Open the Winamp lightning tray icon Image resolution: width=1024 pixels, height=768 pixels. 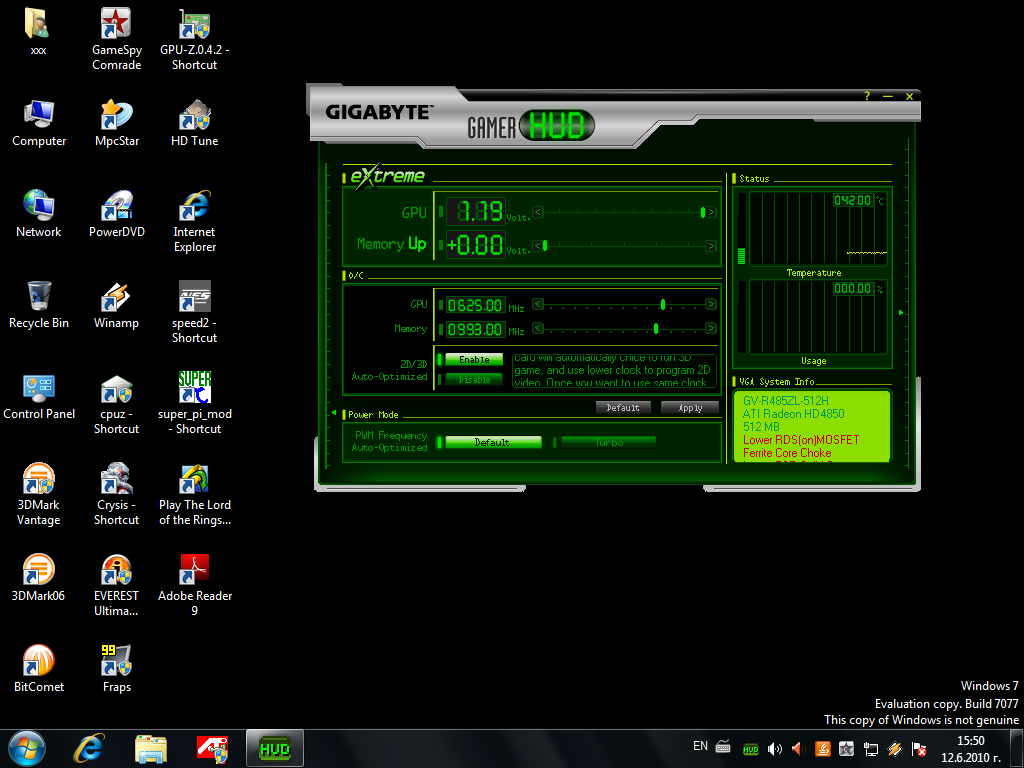coord(895,748)
